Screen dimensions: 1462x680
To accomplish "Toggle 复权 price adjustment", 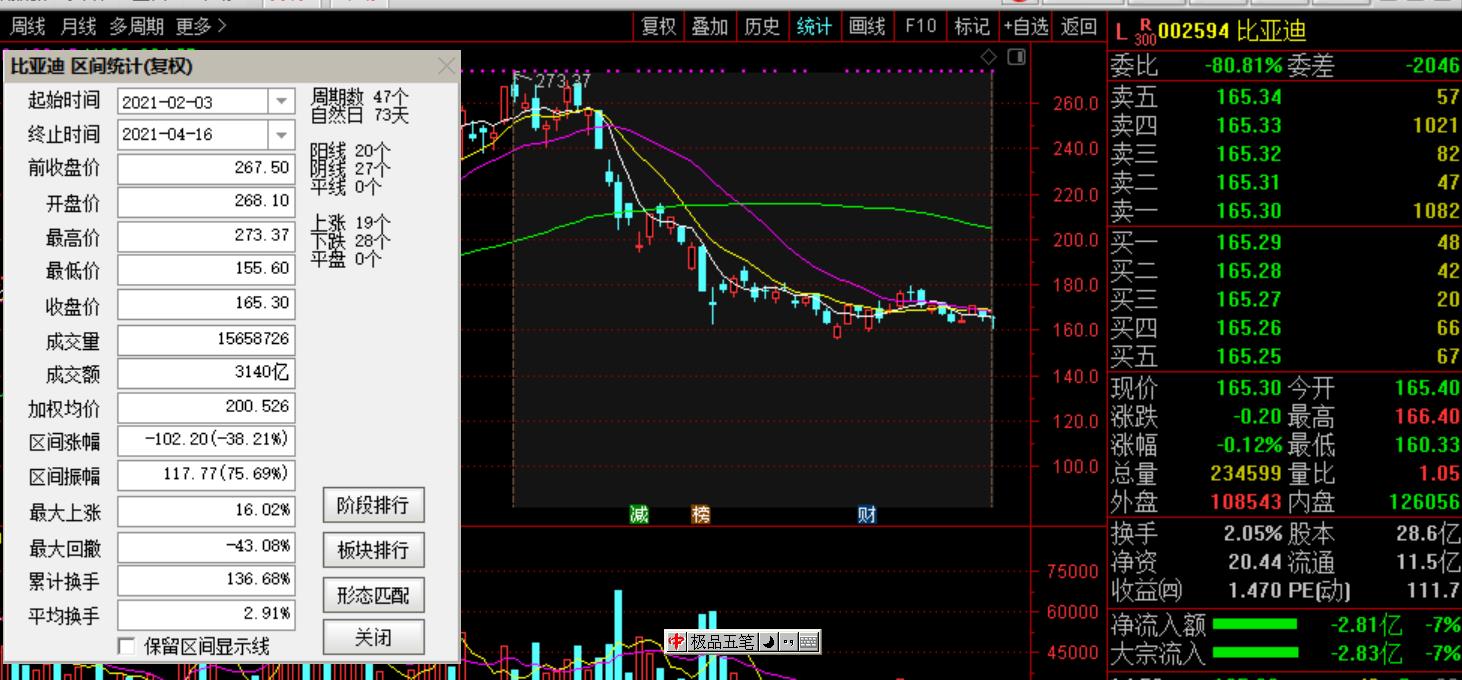I will [x=659, y=27].
